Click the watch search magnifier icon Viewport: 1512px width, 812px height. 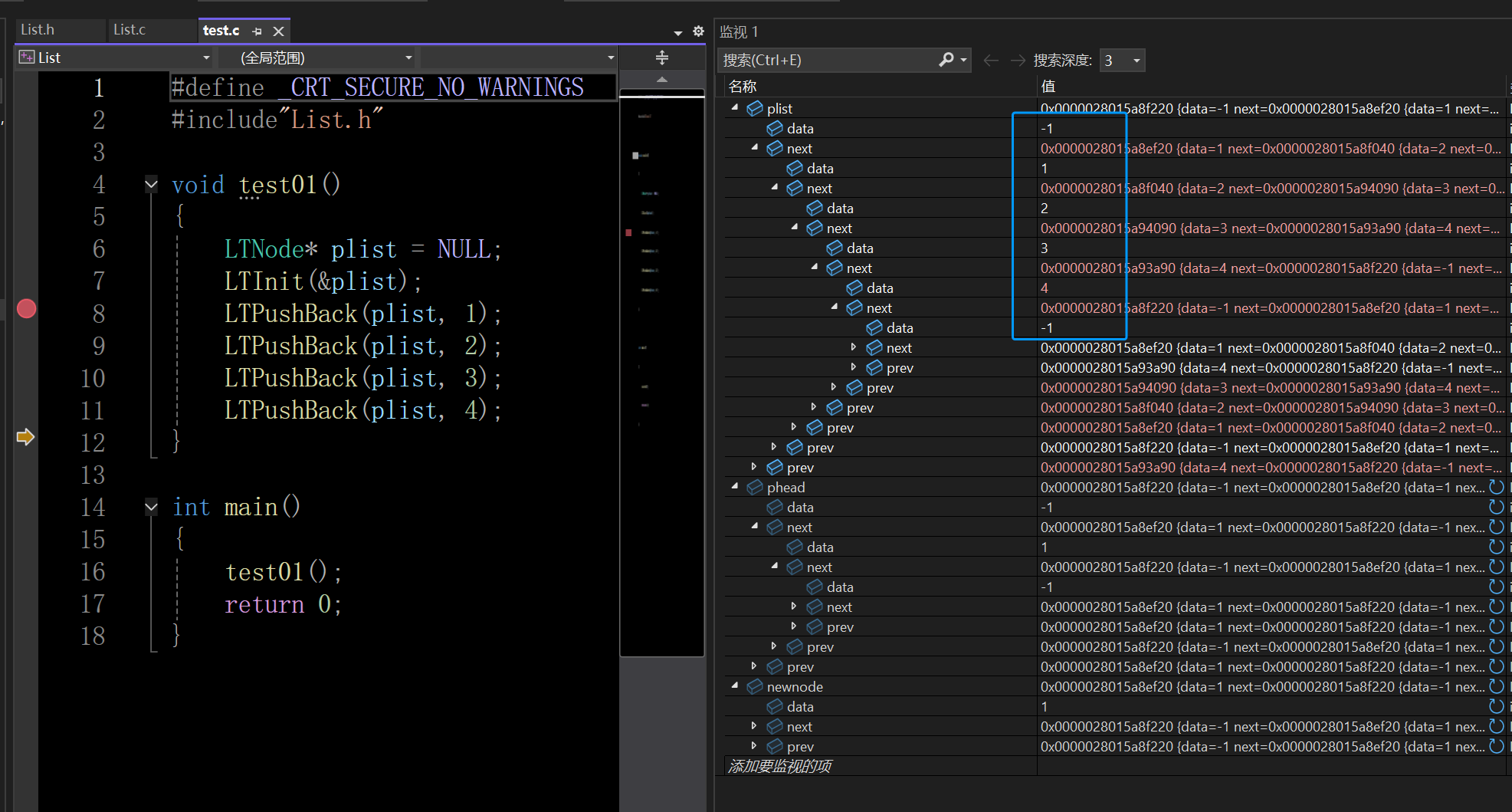pyautogui.click(x=947, y=60)
